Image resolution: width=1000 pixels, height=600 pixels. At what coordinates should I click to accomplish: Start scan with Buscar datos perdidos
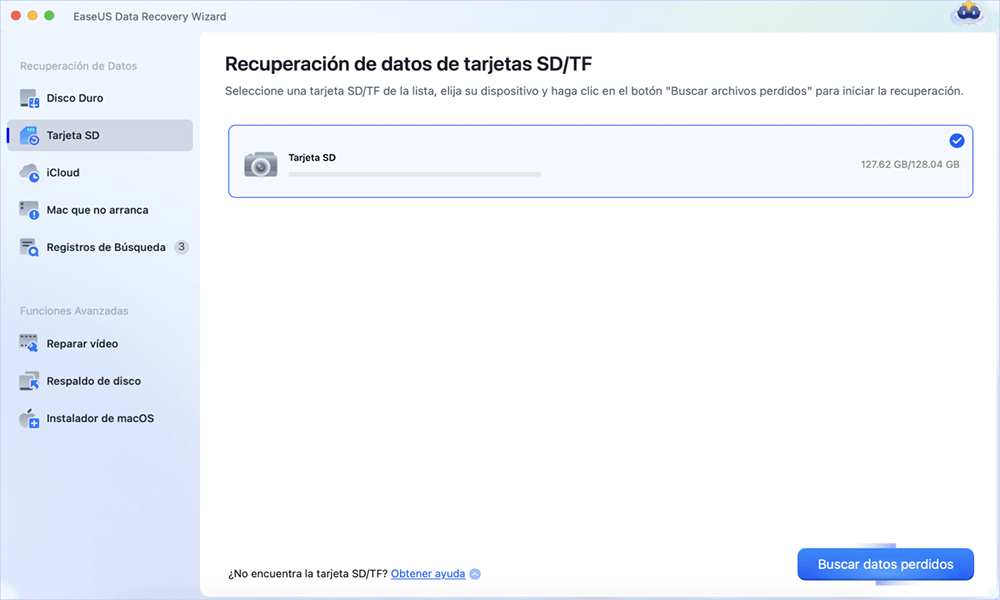pyautogui.click(x=885, y=564)
